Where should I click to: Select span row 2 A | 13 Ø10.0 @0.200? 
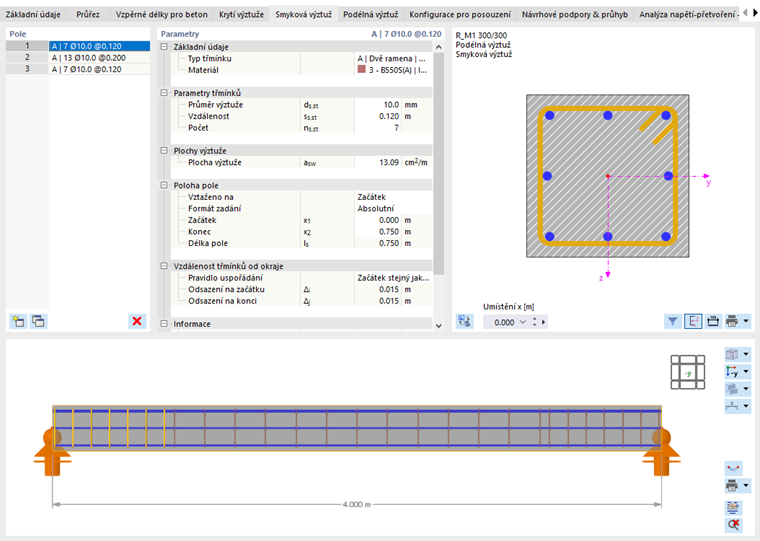pos(78,58)
